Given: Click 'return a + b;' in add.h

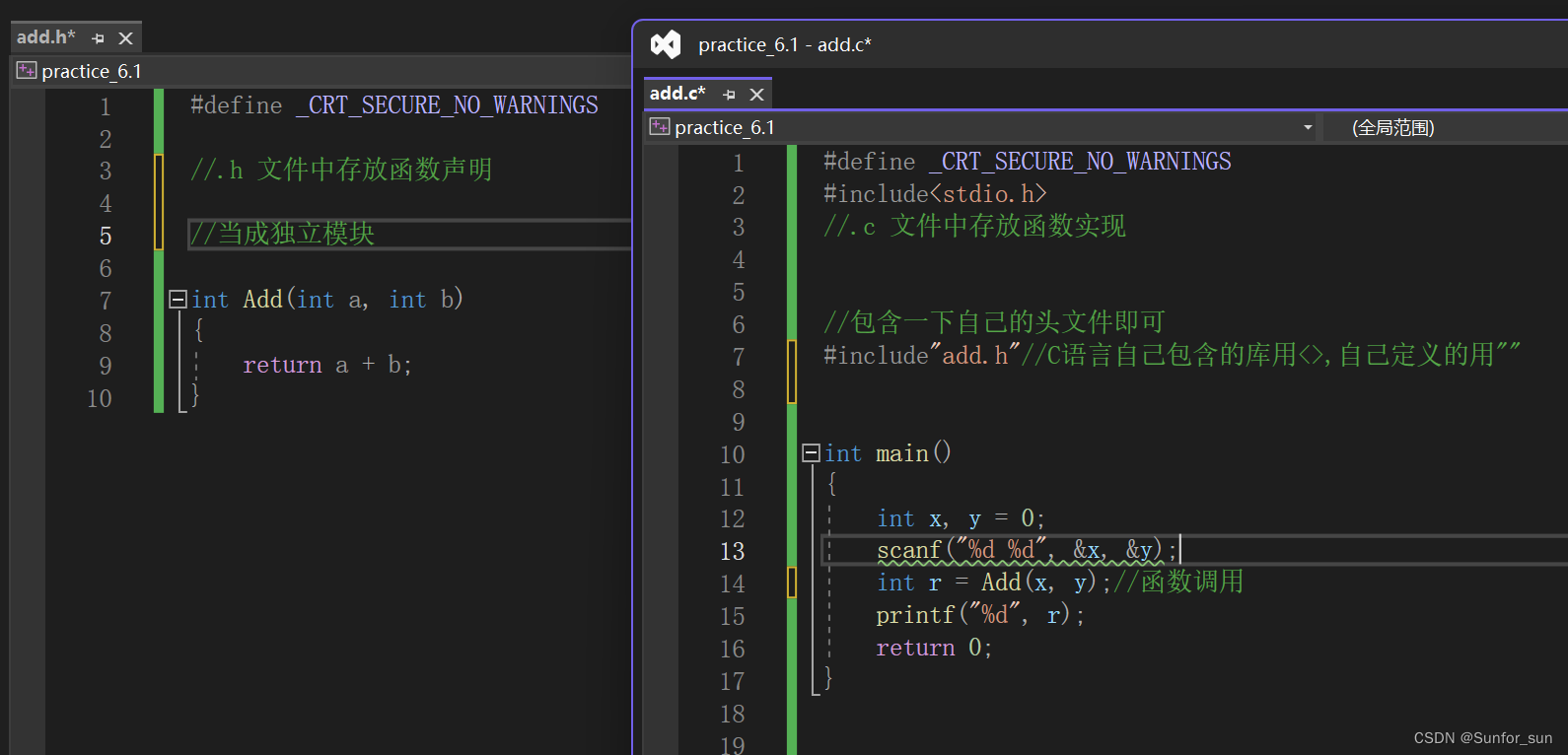Looking at the screenshot, I should click(327, 365).
